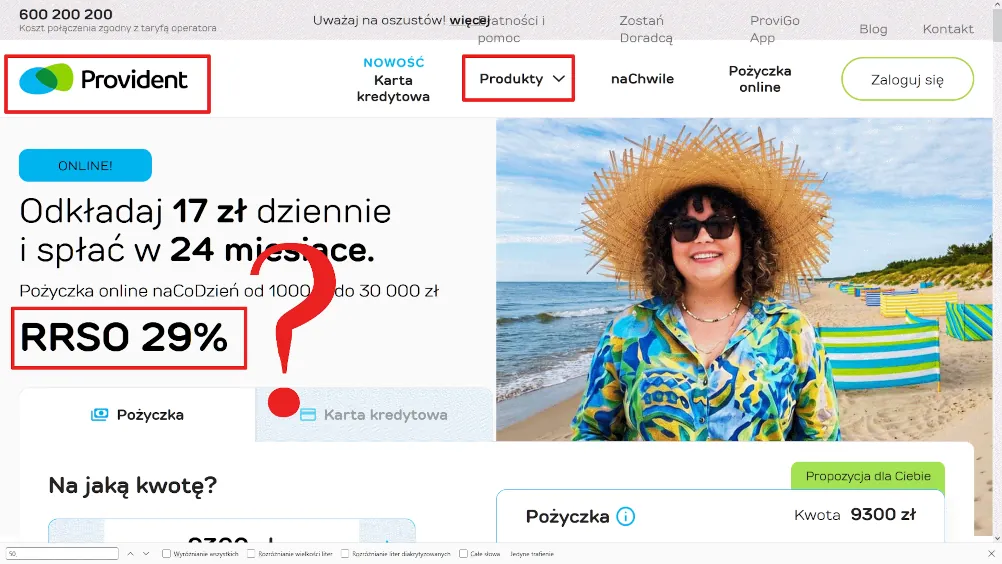
Task: Toggle Rozróżnianie liter diakrytyzowanych checkbox
Action: click(344, 554)
